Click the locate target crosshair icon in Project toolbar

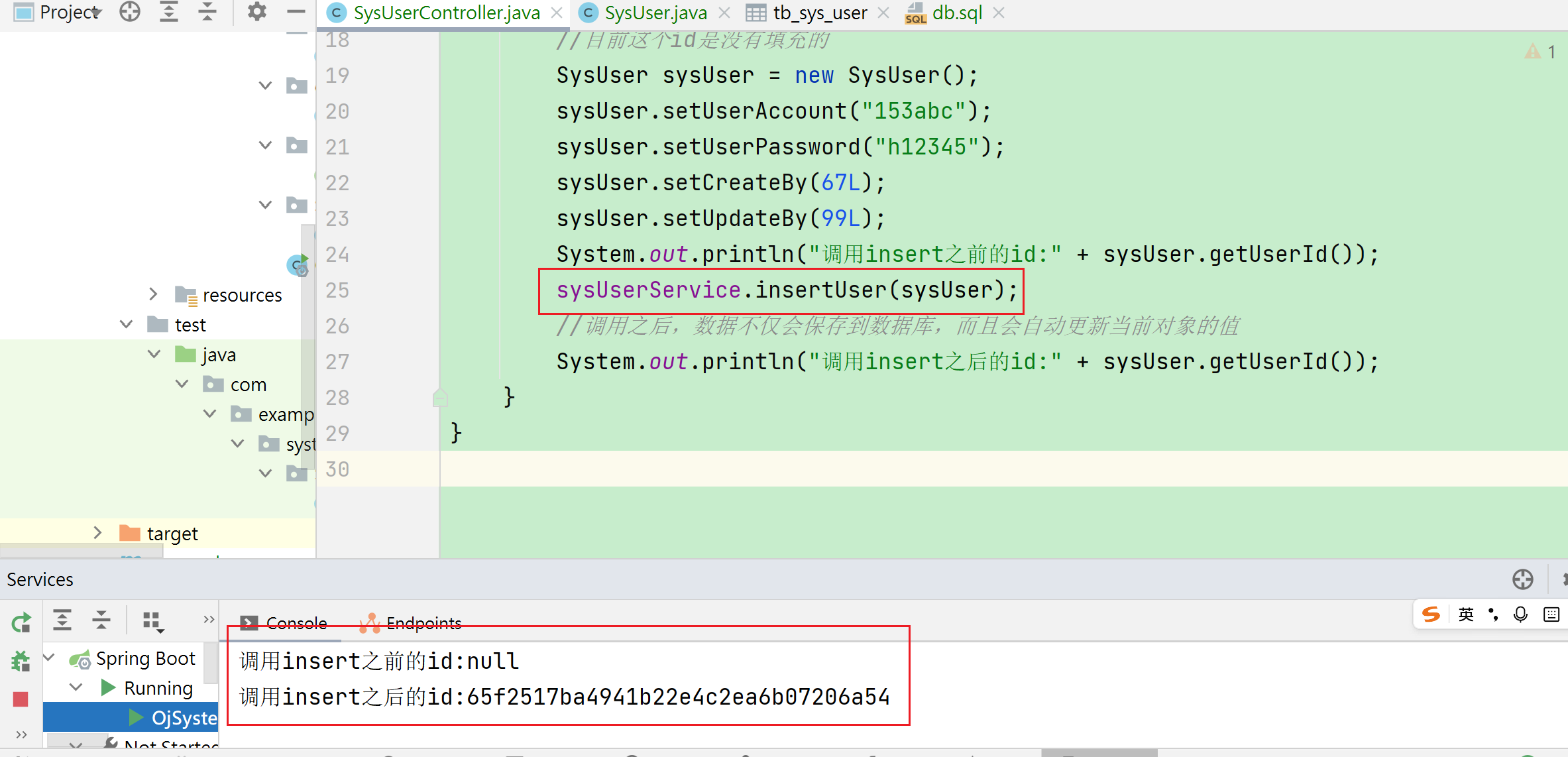click(x=130, y=12)
